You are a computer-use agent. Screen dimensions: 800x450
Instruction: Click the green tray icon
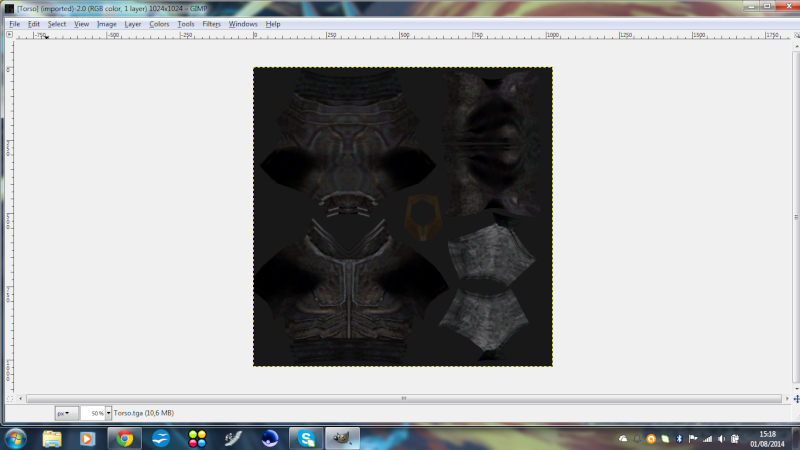pos(665,439)
